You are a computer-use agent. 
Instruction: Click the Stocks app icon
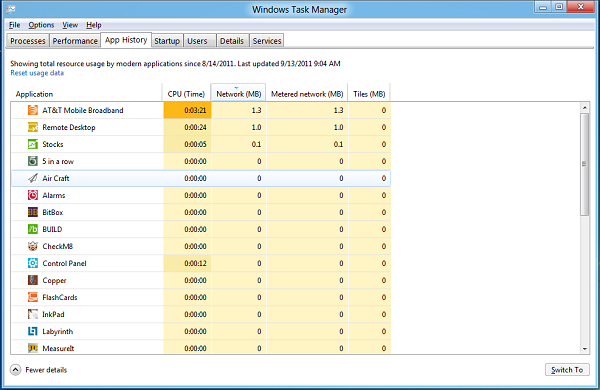[x=33, y=144]
